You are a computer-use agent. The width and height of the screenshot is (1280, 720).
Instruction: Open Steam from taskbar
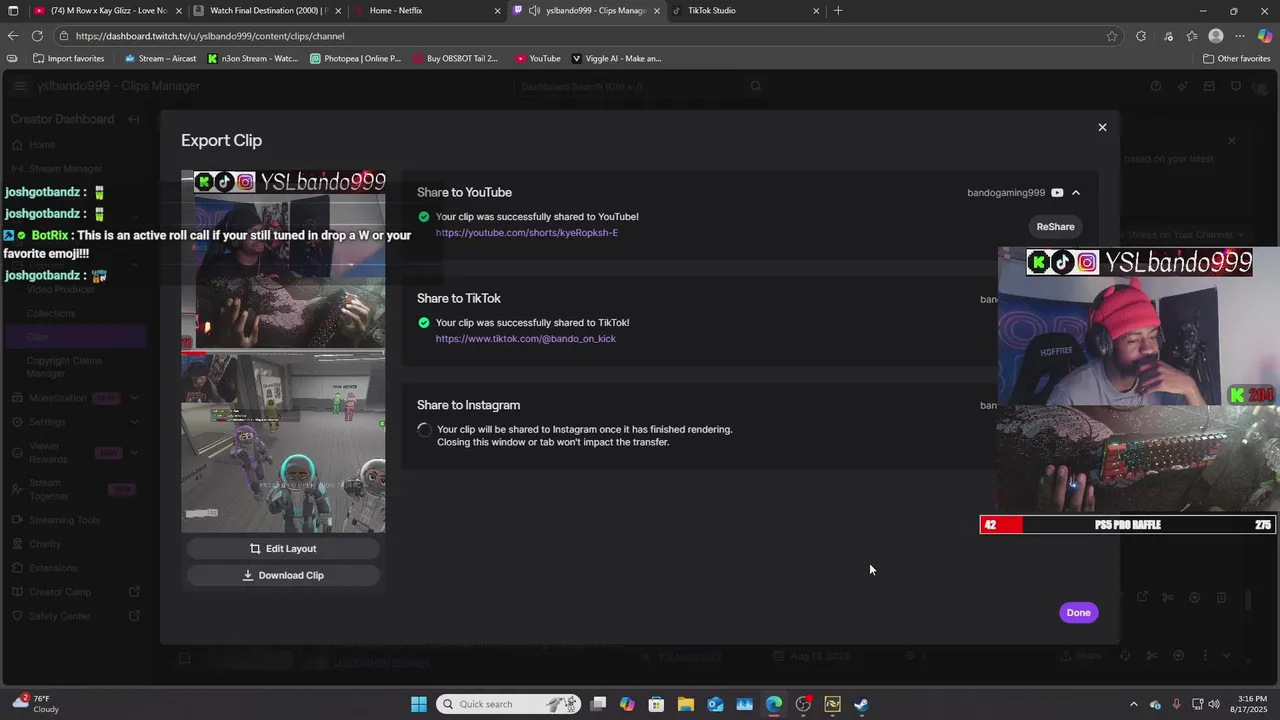click(x=862, y=704)
